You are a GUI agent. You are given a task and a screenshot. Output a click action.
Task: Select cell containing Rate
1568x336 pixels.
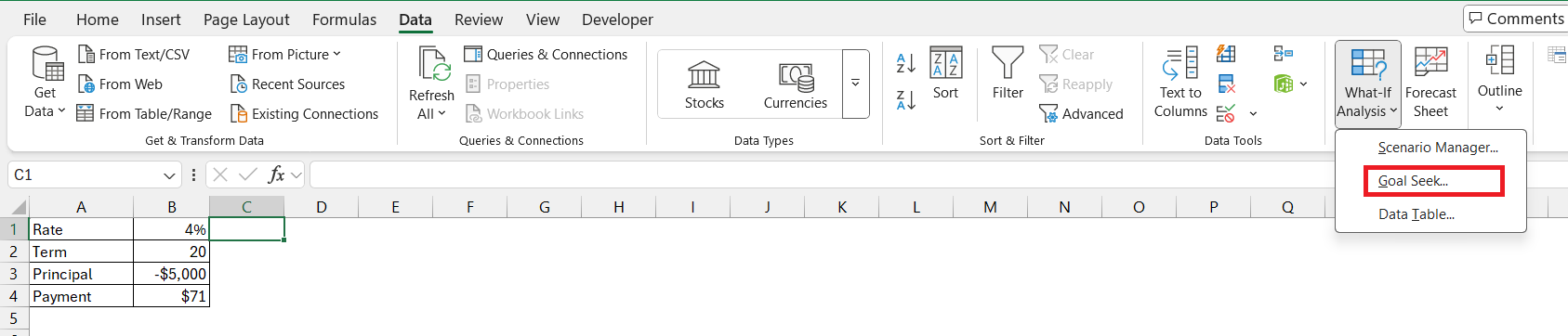[x=81, y=229]
